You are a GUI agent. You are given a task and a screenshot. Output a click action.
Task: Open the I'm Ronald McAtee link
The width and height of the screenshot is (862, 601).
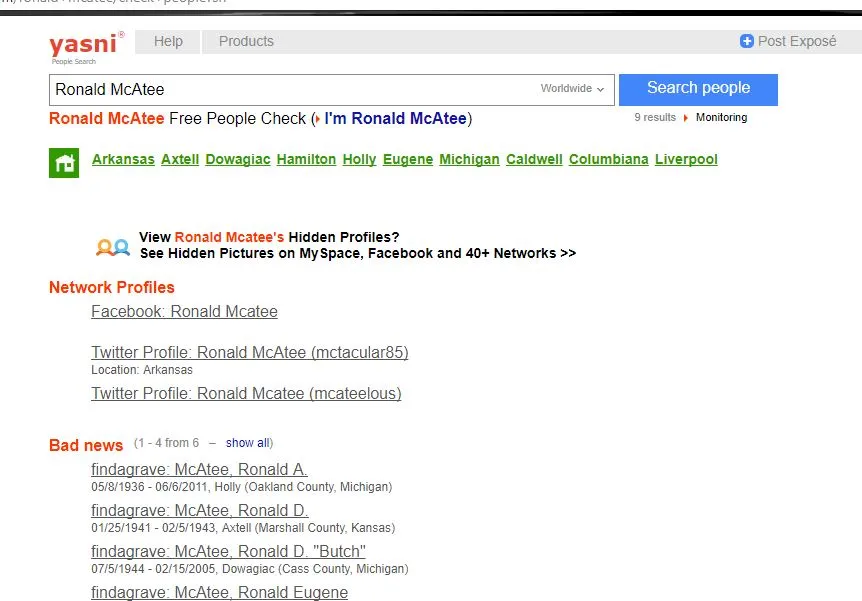(395, 118)
